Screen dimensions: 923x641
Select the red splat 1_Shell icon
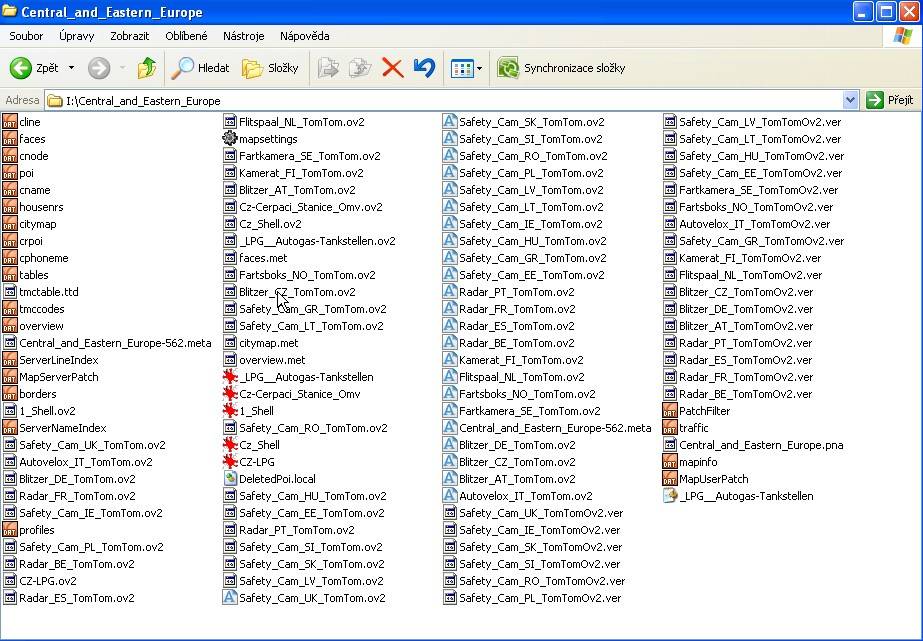[230, 411]
